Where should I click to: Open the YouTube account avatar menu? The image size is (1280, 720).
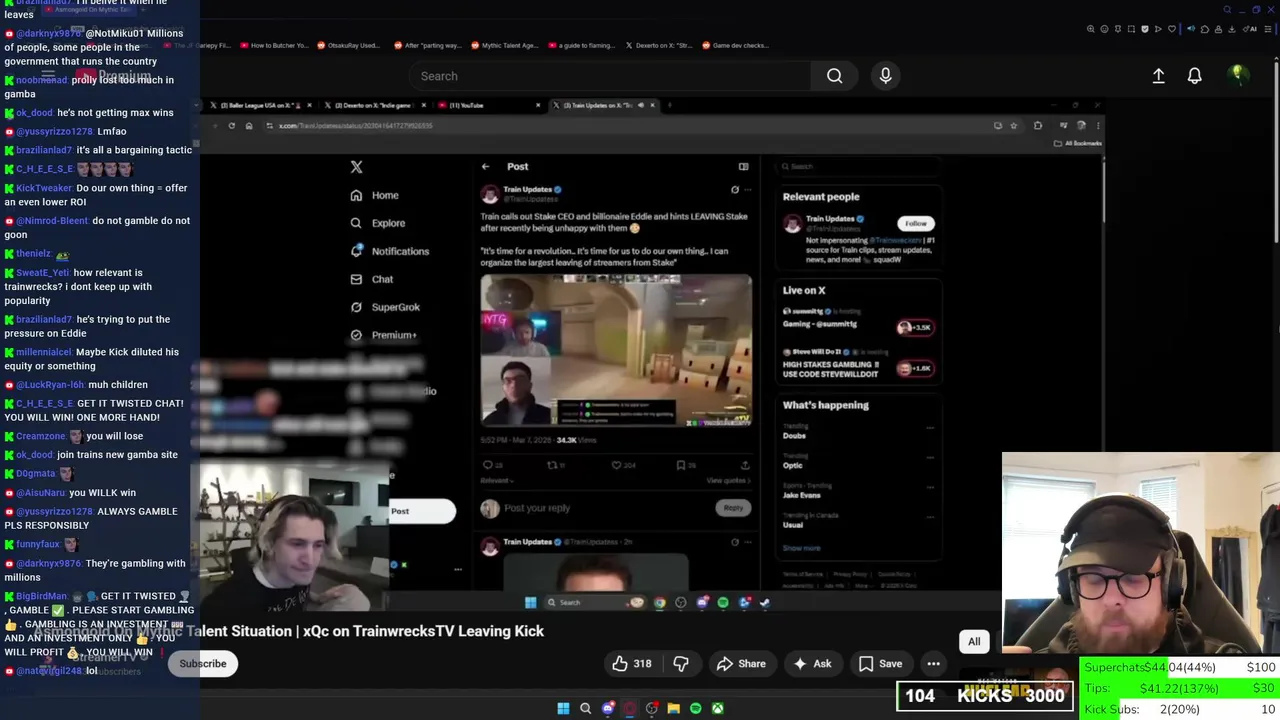click(1237, 75)
